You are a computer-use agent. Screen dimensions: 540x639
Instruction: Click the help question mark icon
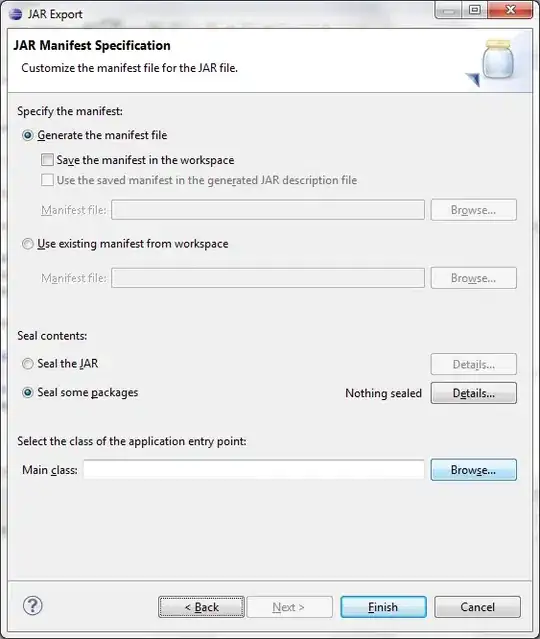[33, 606]
